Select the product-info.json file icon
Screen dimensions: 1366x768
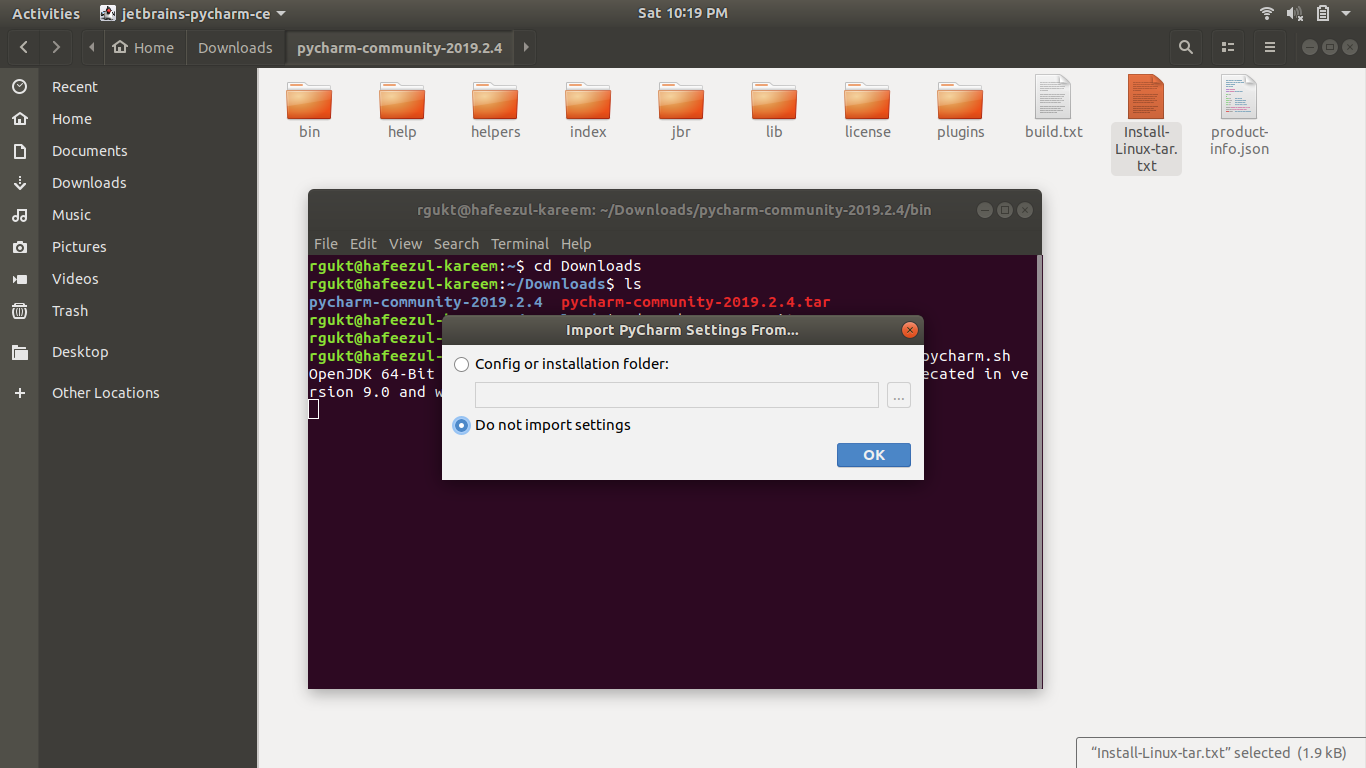pos(1239,97)
